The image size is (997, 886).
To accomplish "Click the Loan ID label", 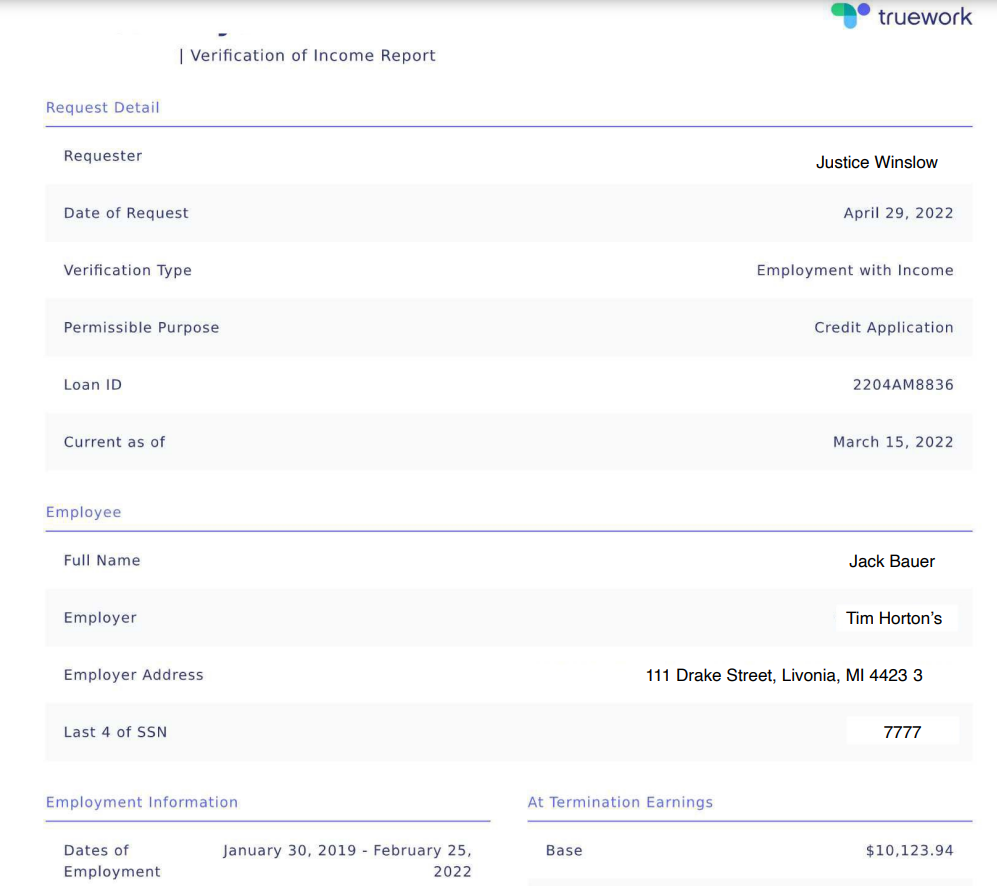I will coord(93,385).
